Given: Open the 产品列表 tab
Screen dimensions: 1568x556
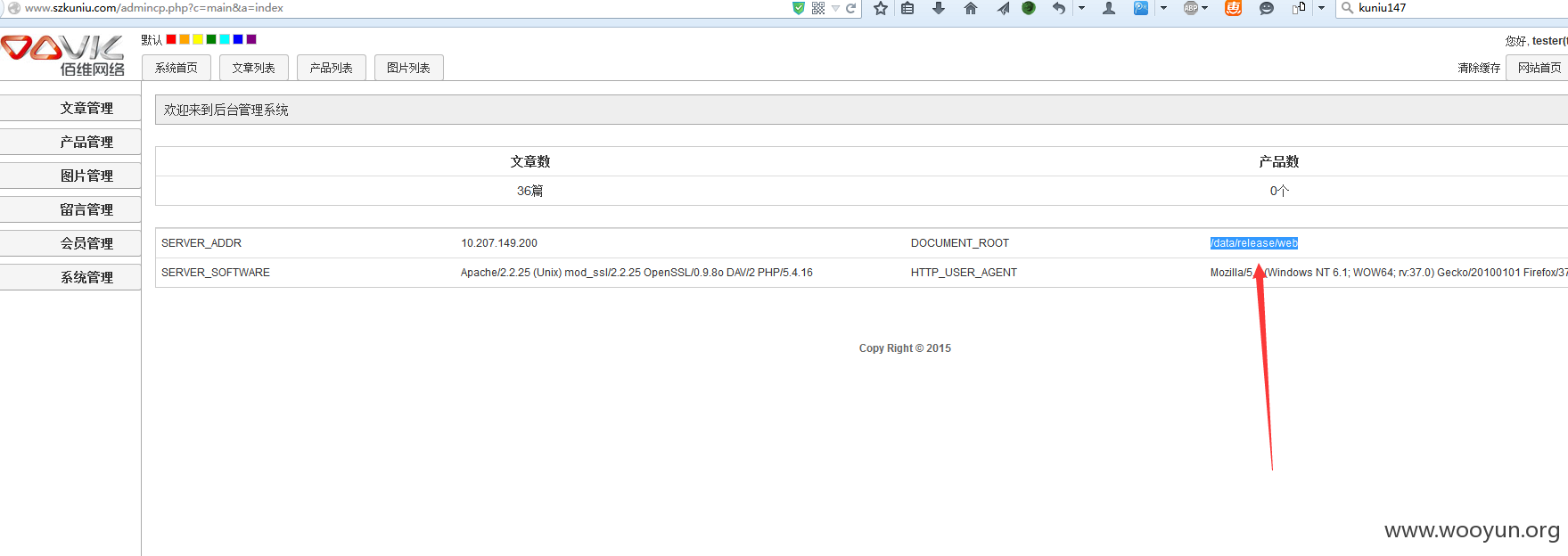Looking at the screenshot, I should tap(332, 68).
